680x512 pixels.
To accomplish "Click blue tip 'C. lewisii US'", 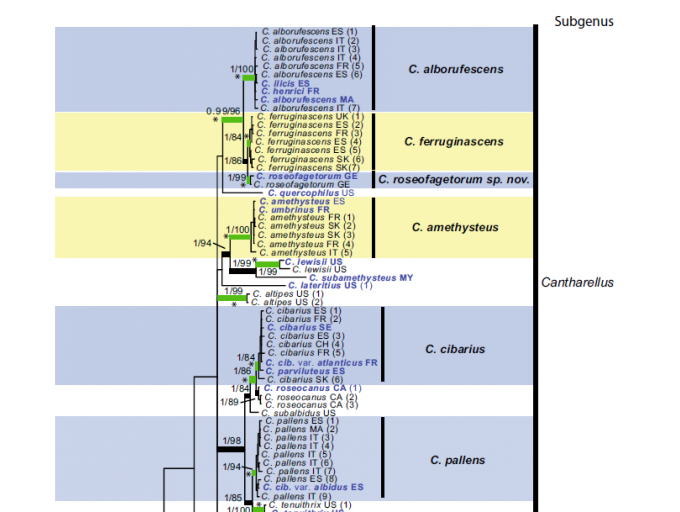I will pos(314,262).
